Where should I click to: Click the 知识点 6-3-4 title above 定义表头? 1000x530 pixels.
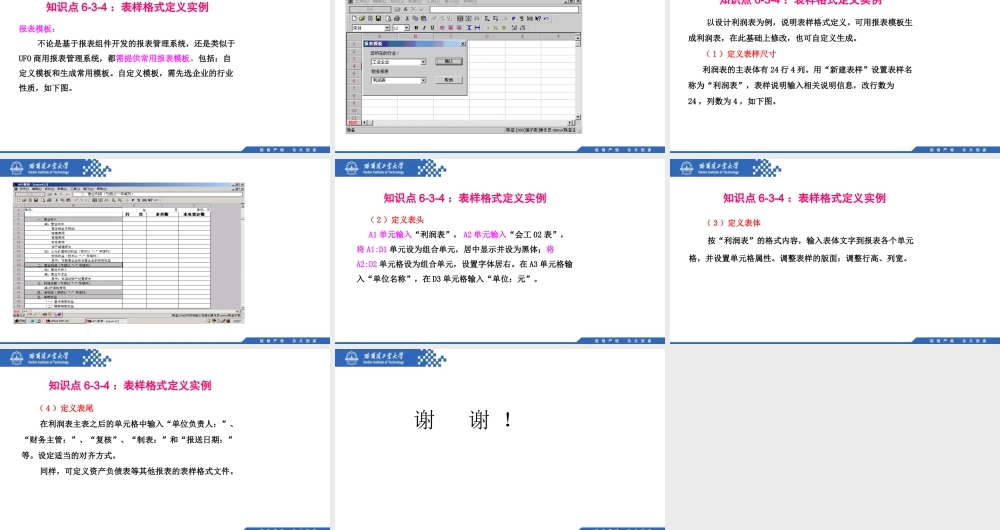coord(465,198)
